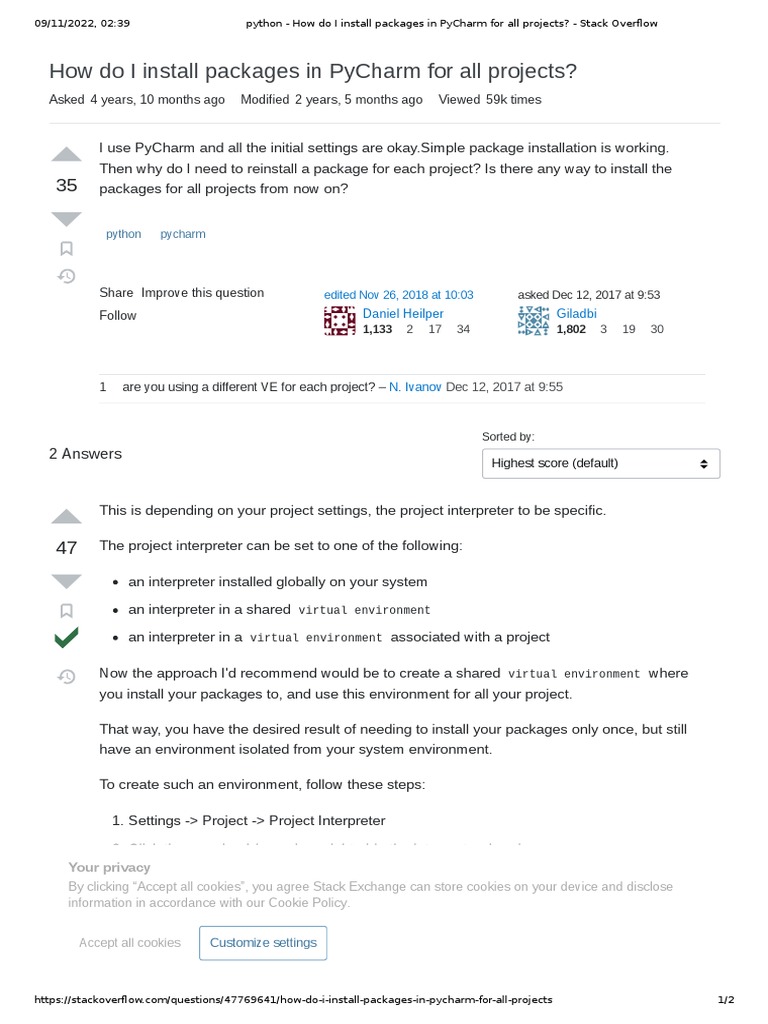This screenshot has width=768, height=1024.
Task: Upvote the answer scored 47
Action: tap(66, 516)
